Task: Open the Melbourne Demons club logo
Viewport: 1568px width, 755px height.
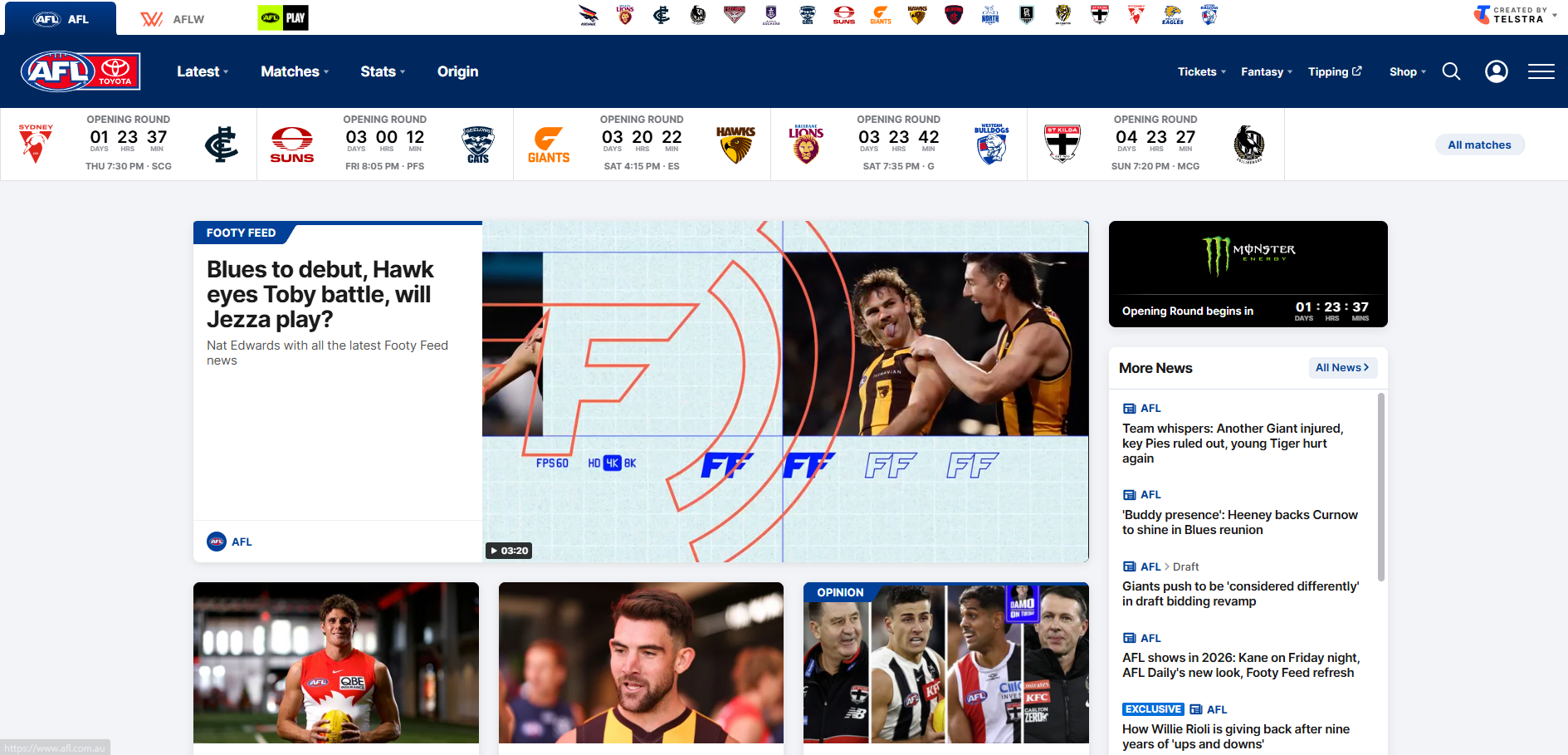Action: tap(954, 16)
